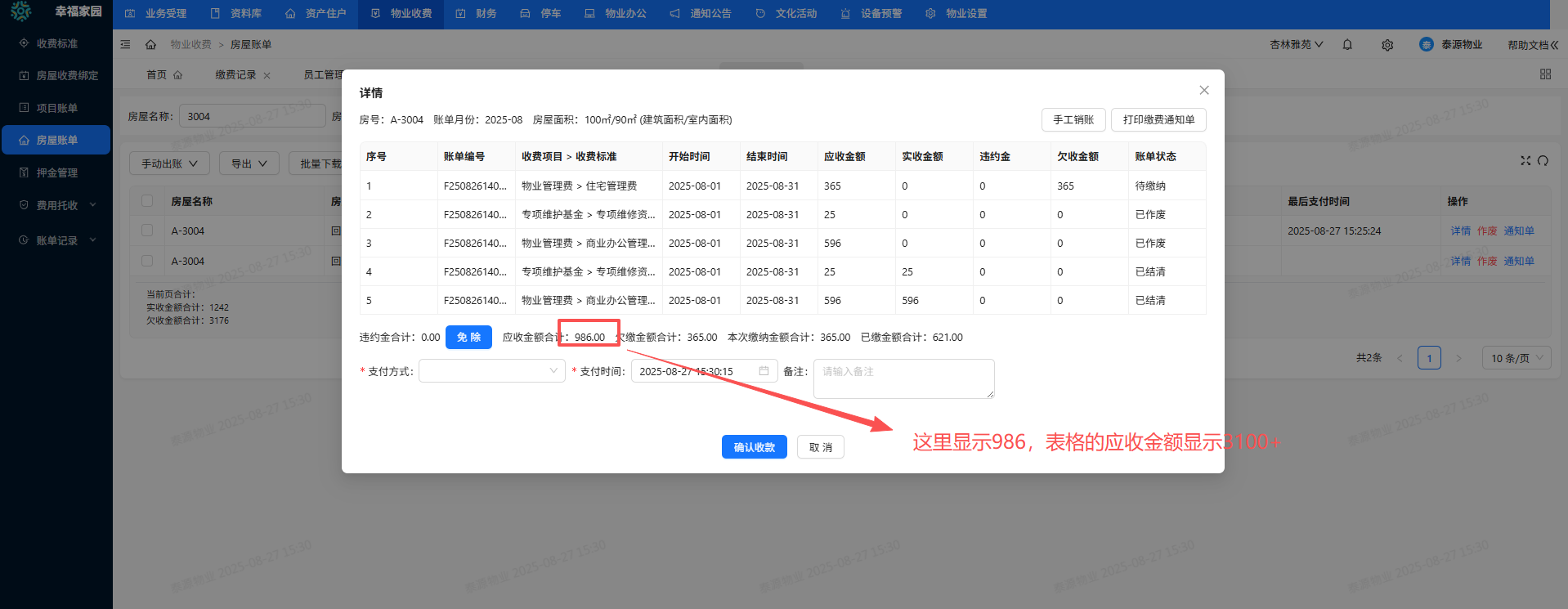The width and height of the screenshot is (1568, 609).
Task: Toggle the select-all checkbox in table header
Action: tap(147, 201)
